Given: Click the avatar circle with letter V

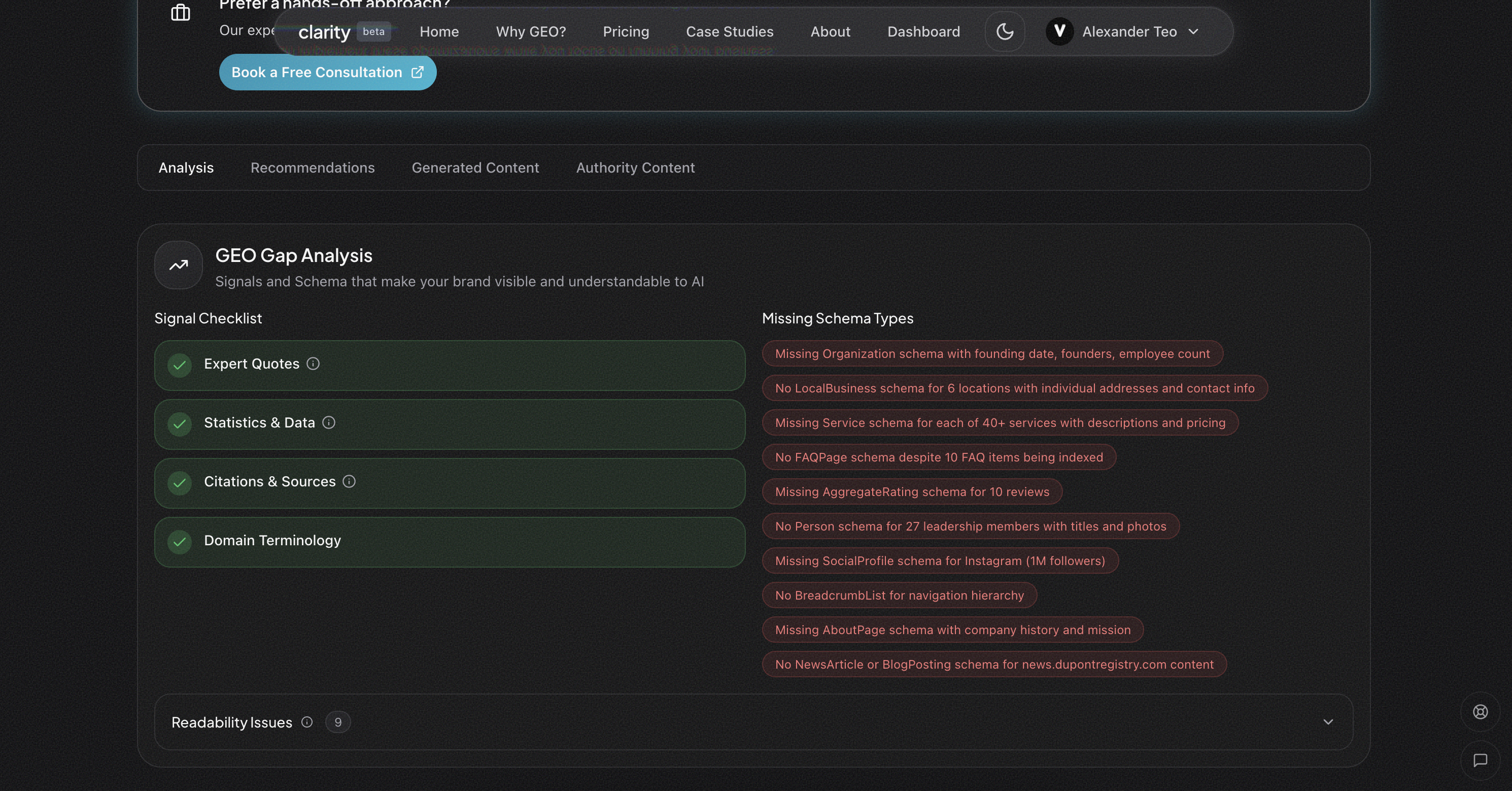Looking at the screenshot, I should [1059, 31].
